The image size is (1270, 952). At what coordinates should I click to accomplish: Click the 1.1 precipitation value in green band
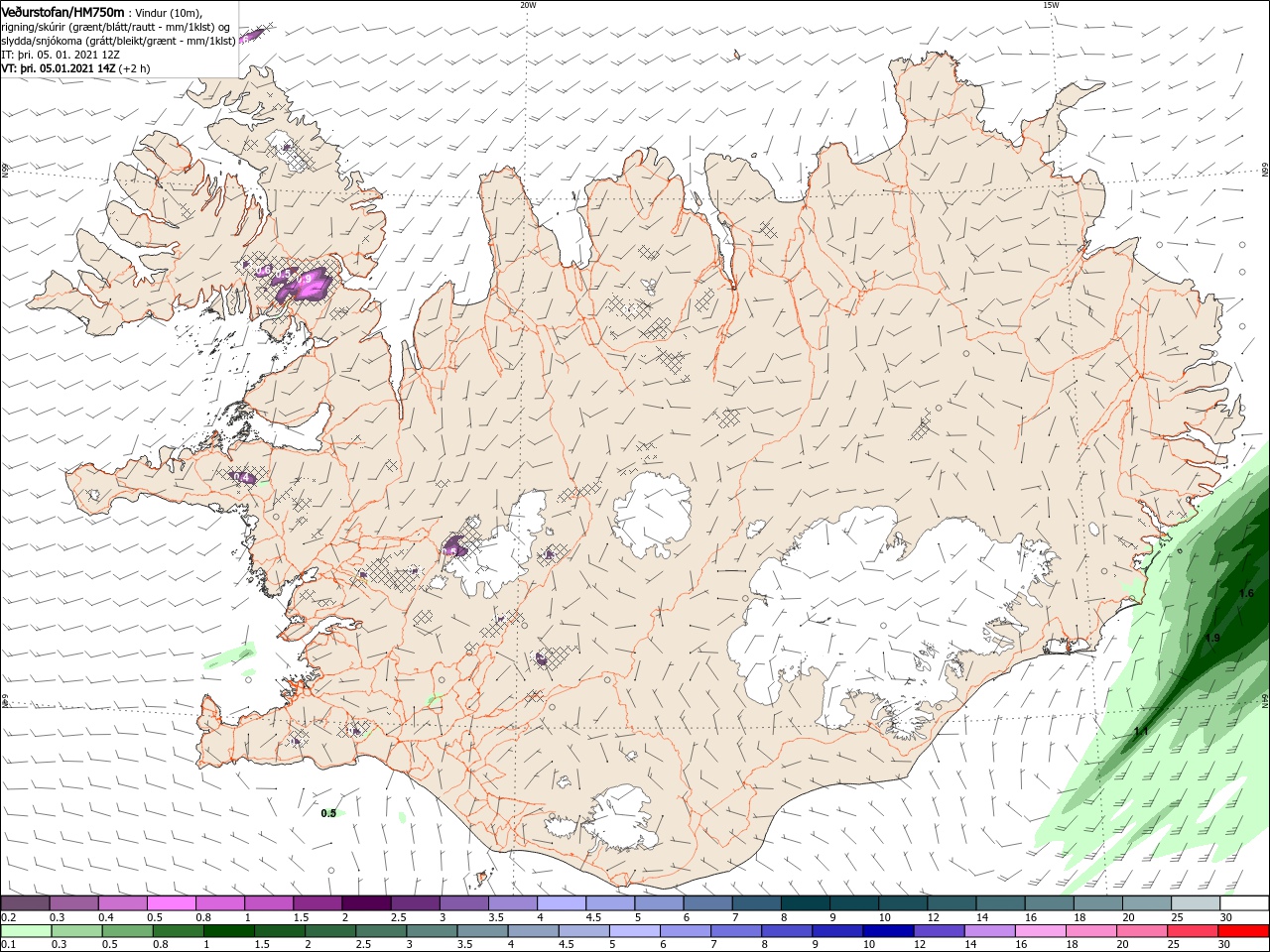[1141, 731]
